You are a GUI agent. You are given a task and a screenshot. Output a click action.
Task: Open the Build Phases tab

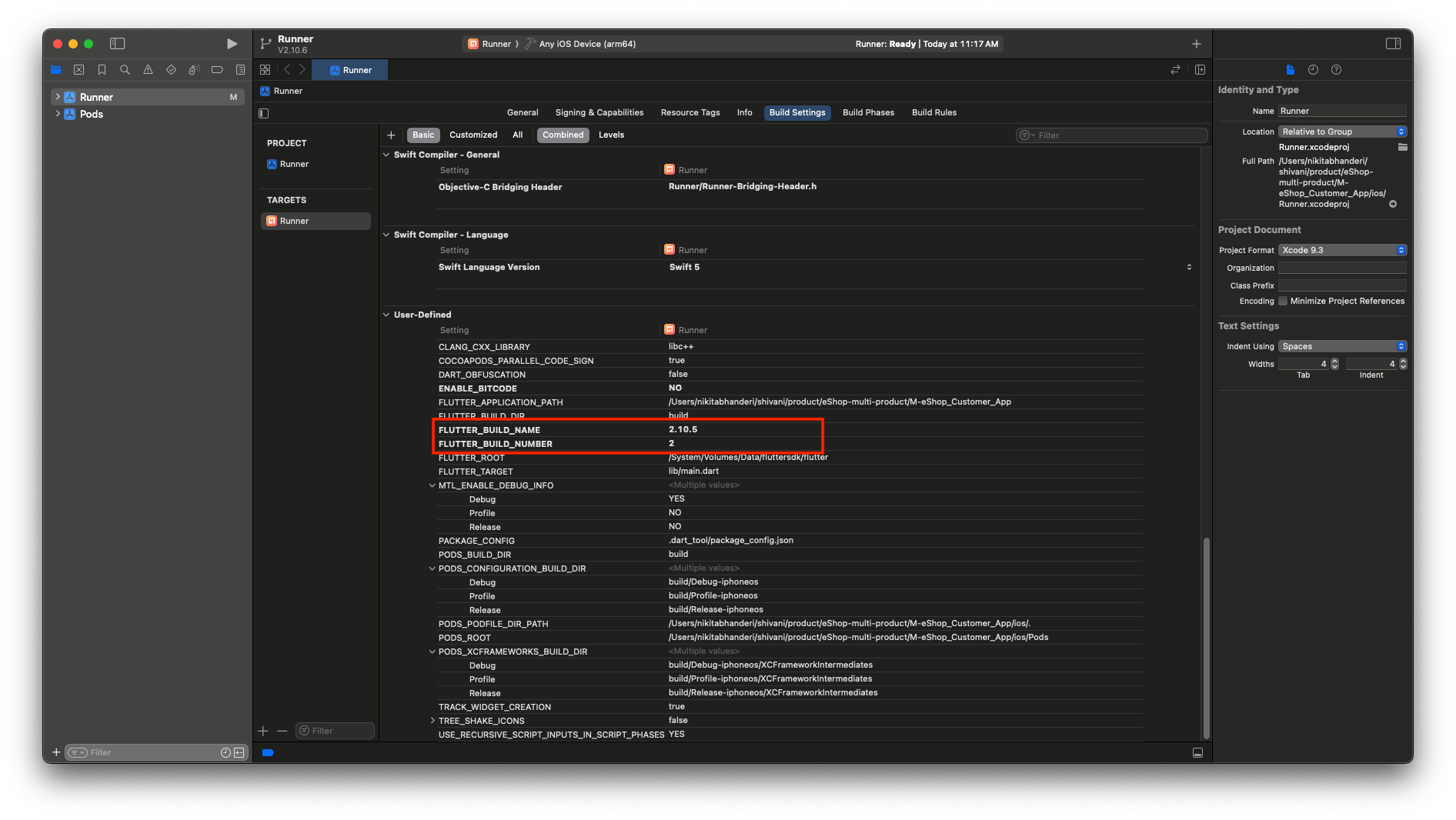tap(868, 112)
